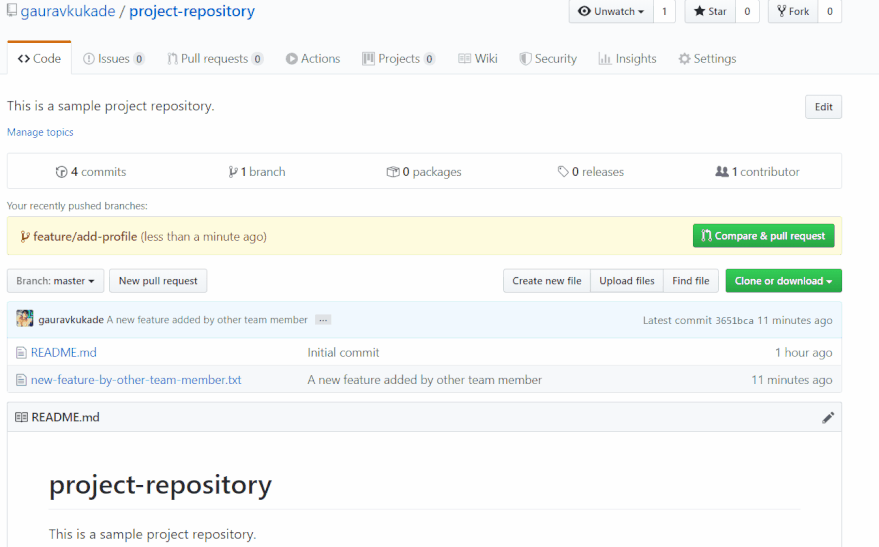Click the contributors people icon
879x547 pixels.
[722, 171]
